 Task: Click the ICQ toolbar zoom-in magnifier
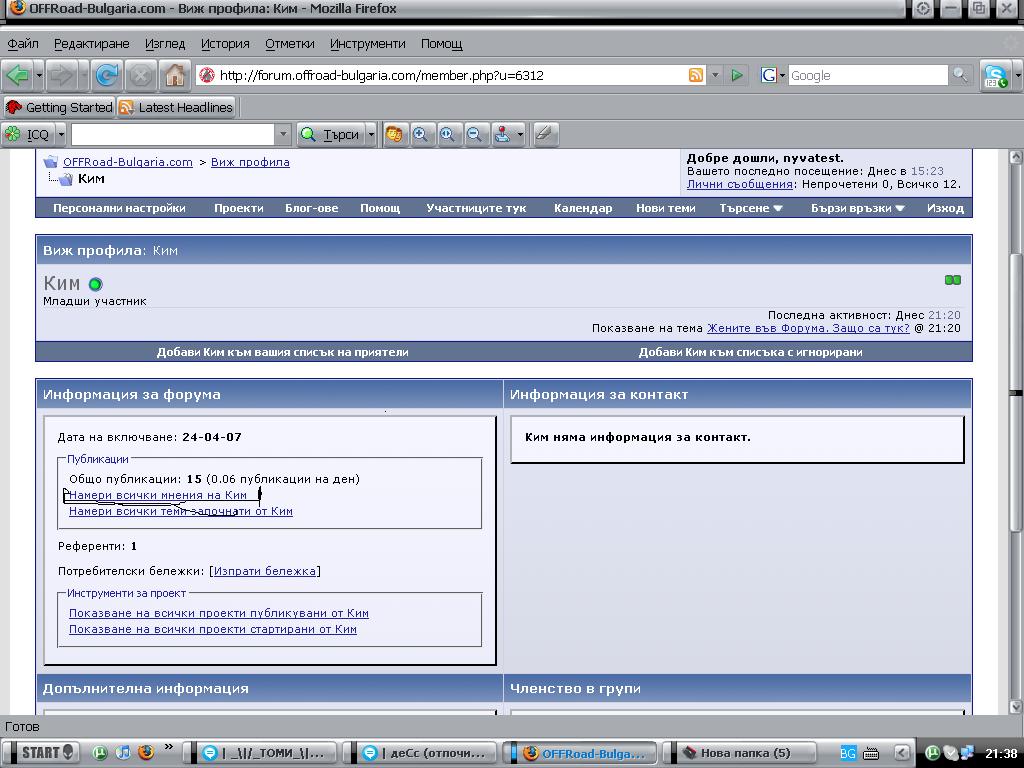[421, 135]
